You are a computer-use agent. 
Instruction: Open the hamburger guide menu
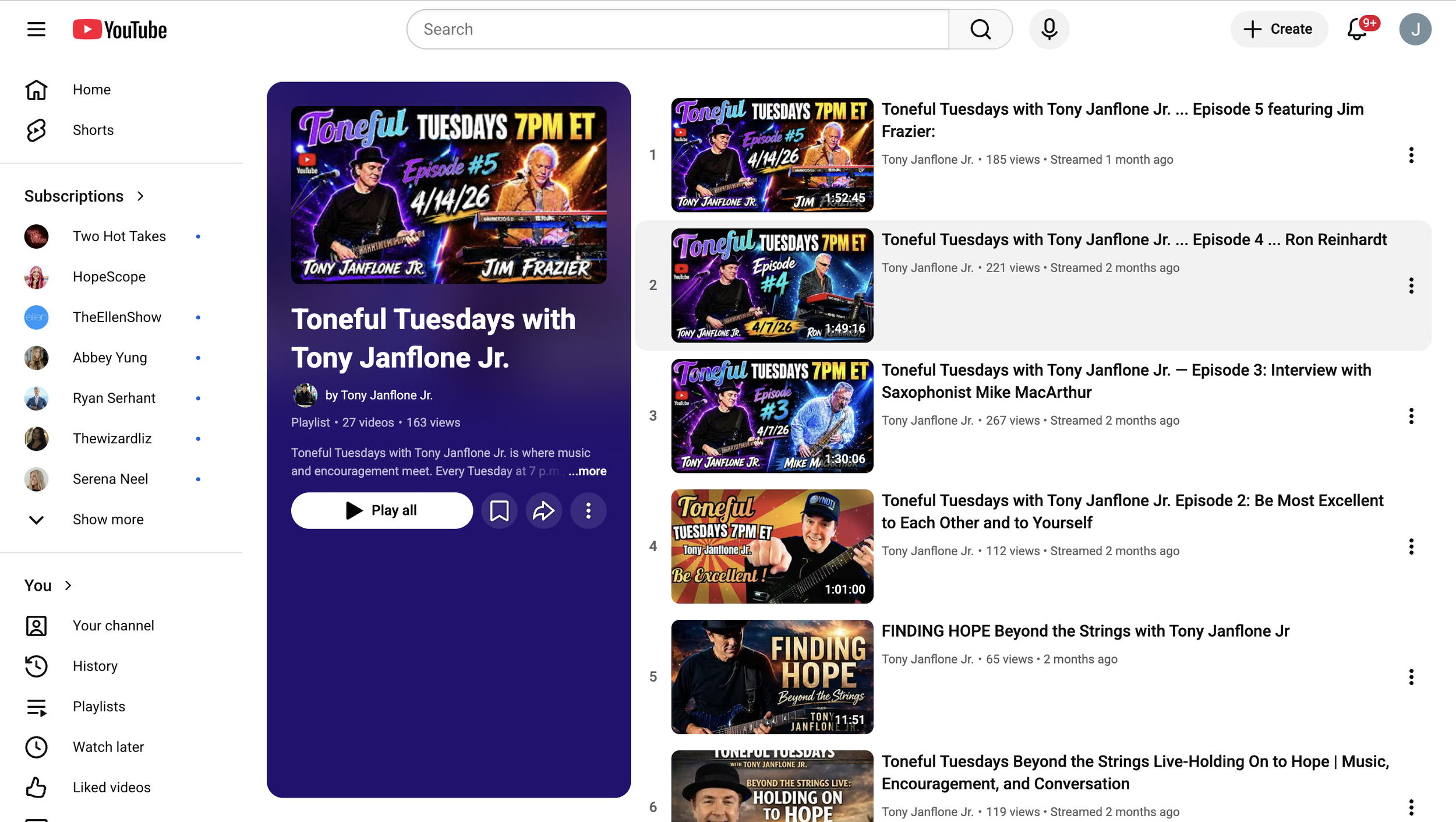[x=36, y=29]
